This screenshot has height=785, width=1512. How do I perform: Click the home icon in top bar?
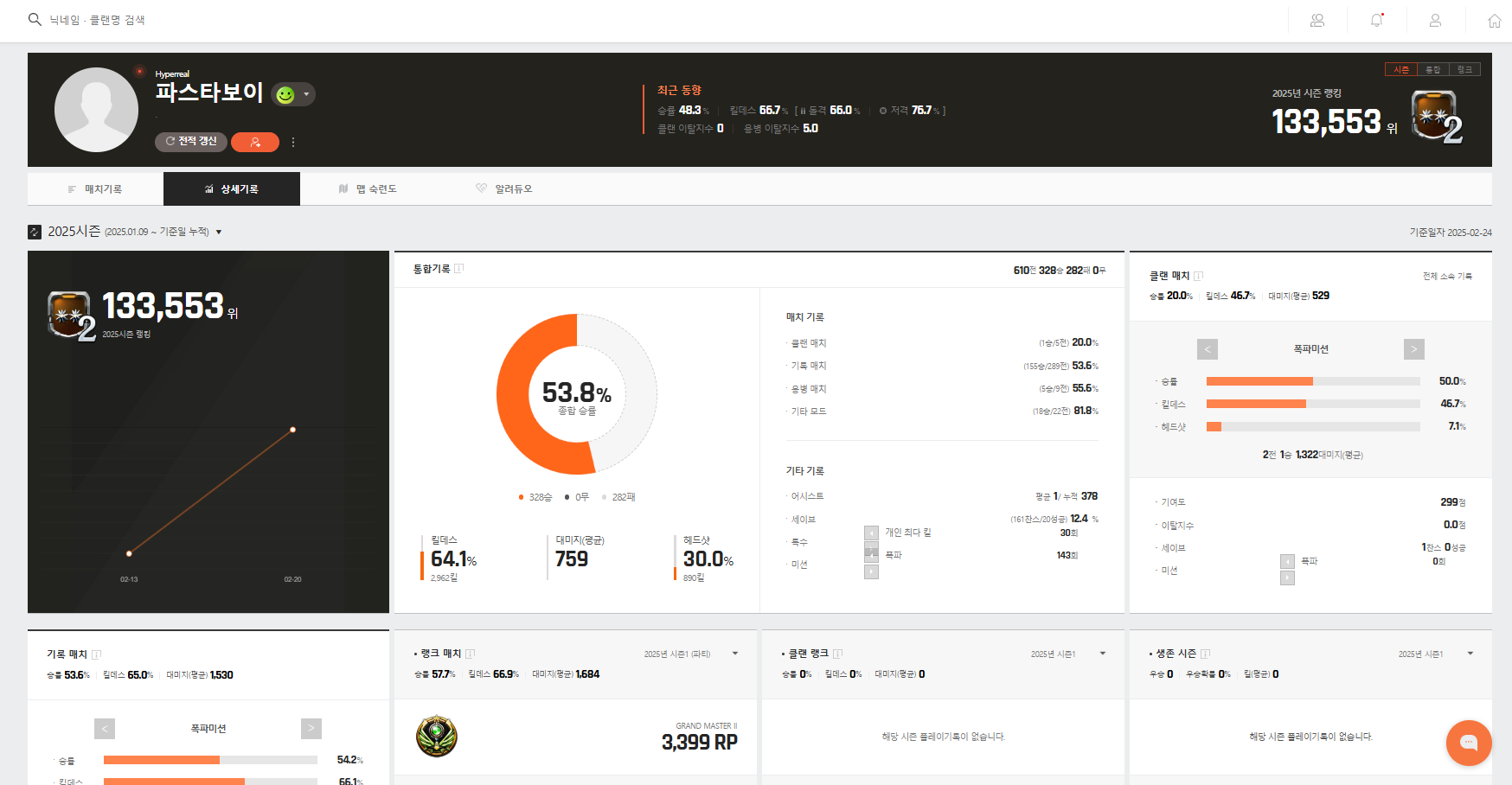coord(1494,21)
